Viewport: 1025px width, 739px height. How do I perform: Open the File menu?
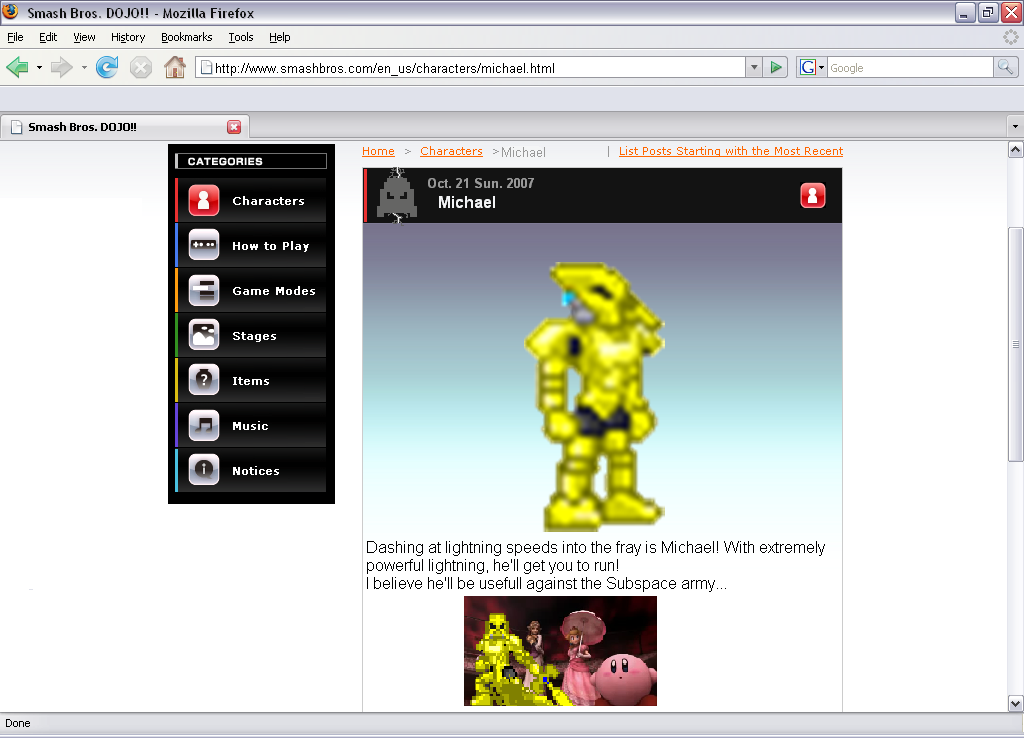[15, 37]
